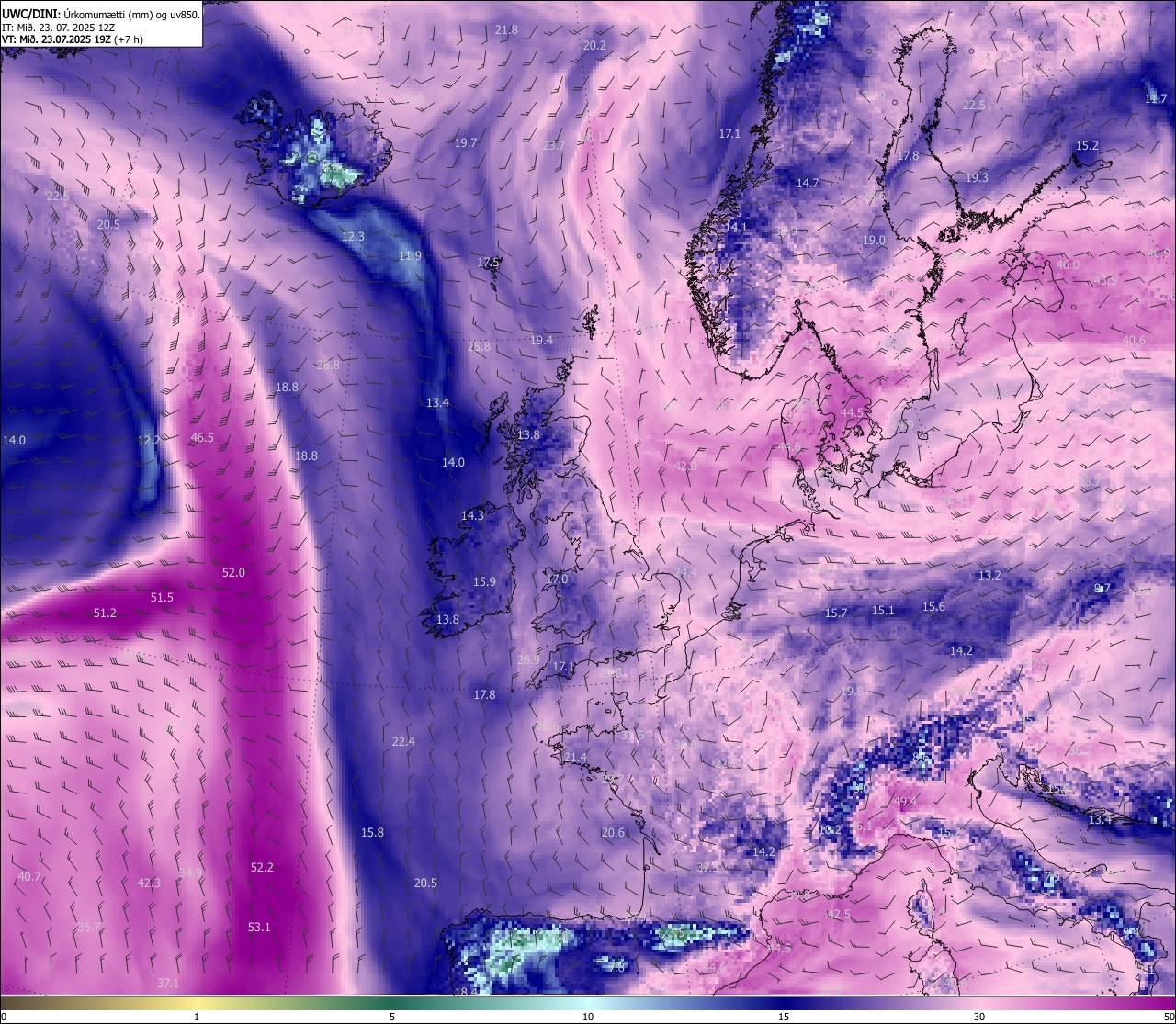Click the 19.3 value over Finland

(977, 177)
